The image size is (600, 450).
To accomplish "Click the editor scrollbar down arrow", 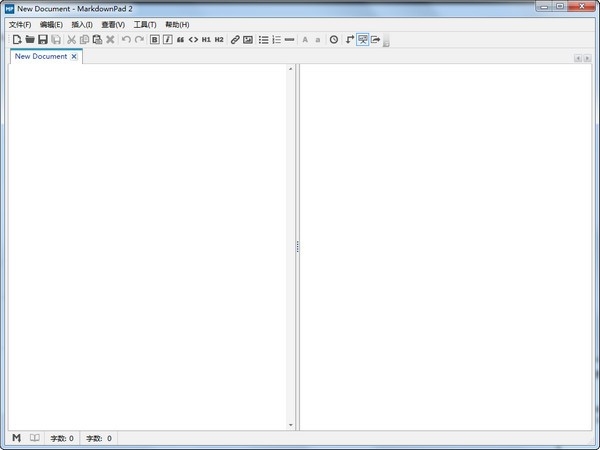I will [x=290, y=425].
